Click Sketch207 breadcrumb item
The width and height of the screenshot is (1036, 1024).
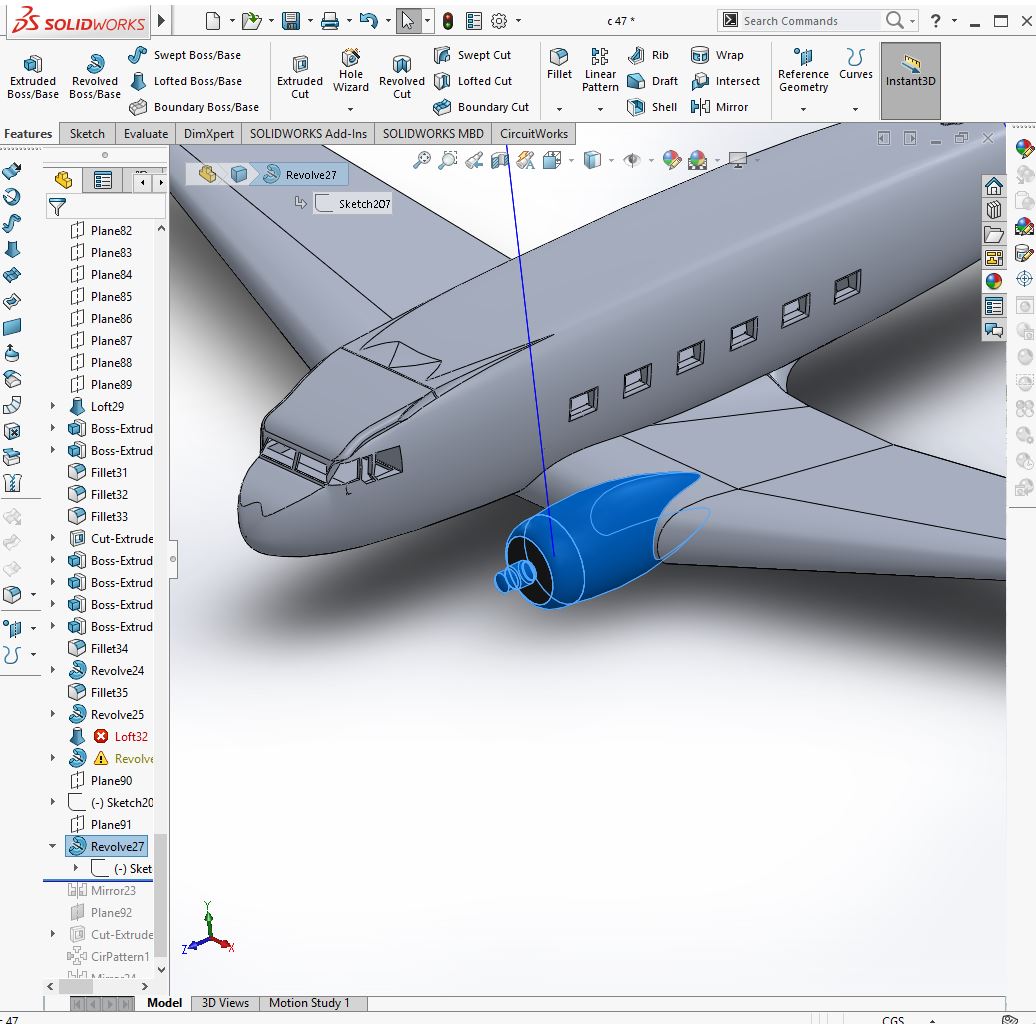point(353,203)
